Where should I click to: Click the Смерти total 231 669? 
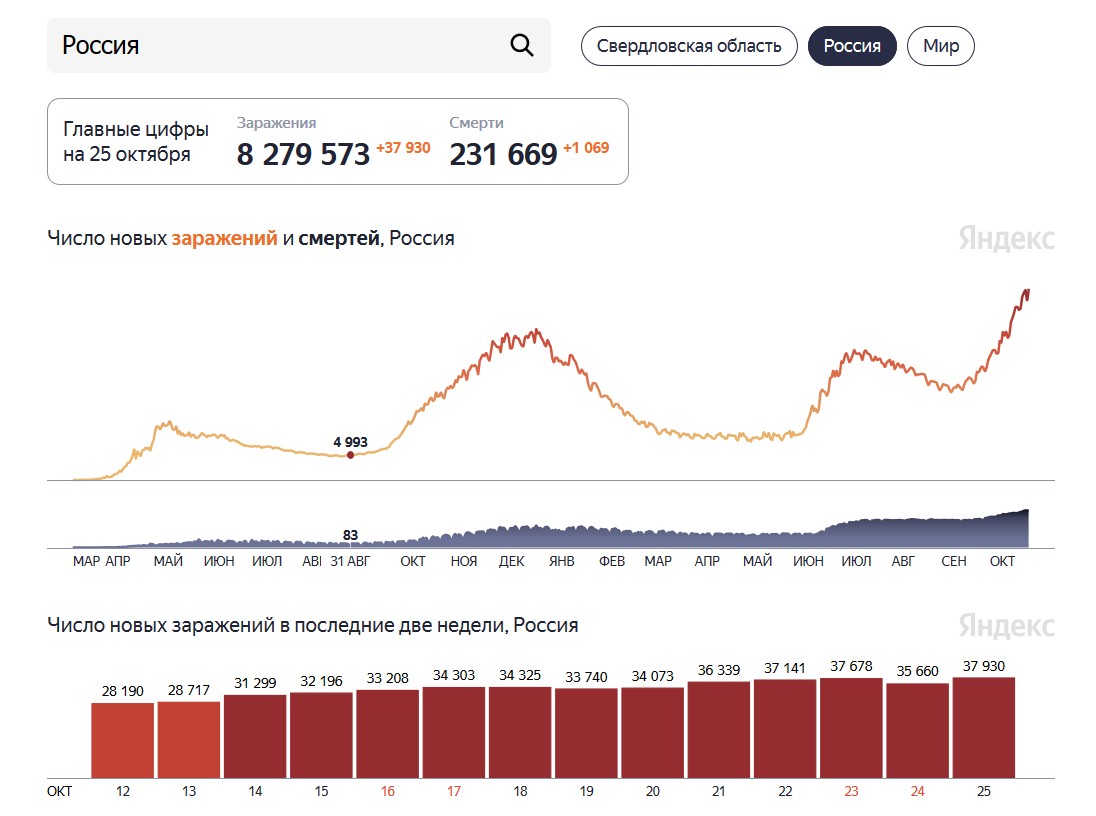pos(503,155)
